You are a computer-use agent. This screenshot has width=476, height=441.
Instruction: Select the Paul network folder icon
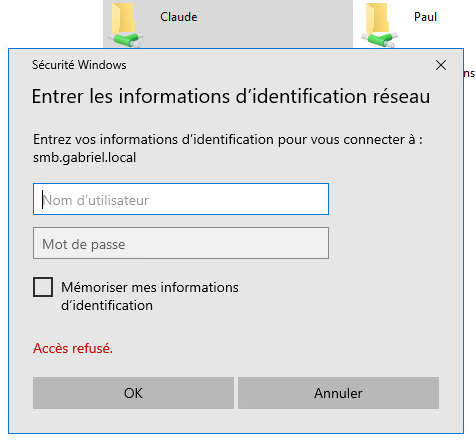(x=380, y=23)
